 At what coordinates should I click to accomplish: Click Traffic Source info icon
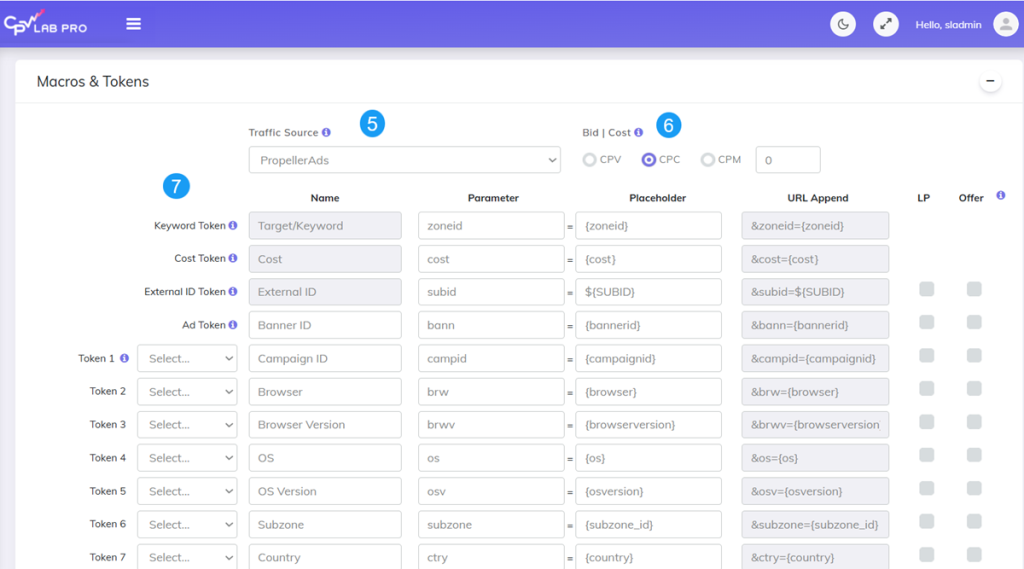(x=326, y=132)
